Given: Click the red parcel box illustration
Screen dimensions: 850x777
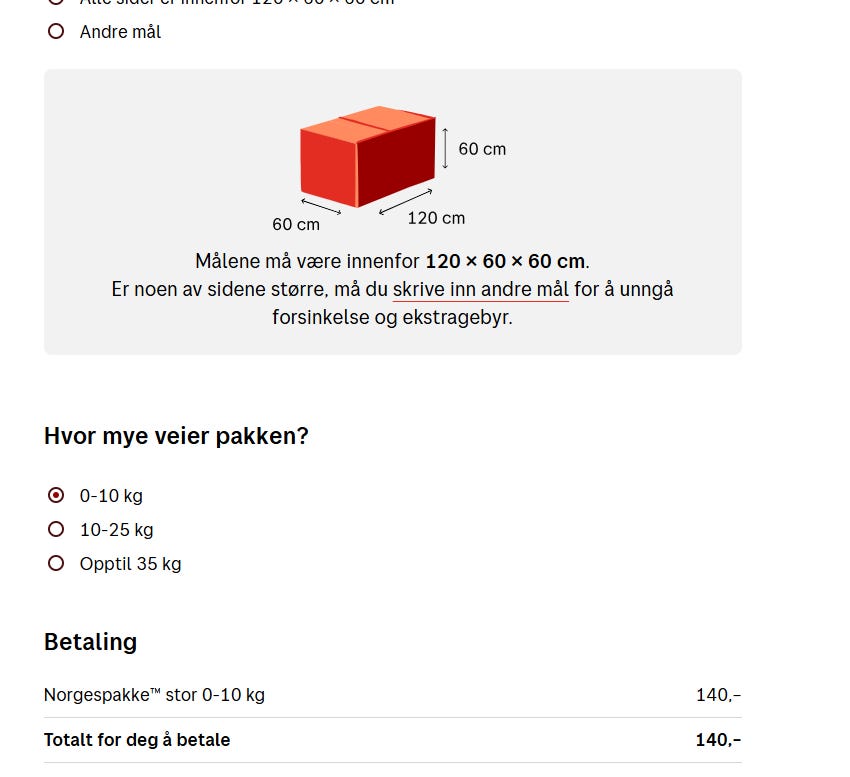Looking at the screenshot, I should (x=368, y=156).
